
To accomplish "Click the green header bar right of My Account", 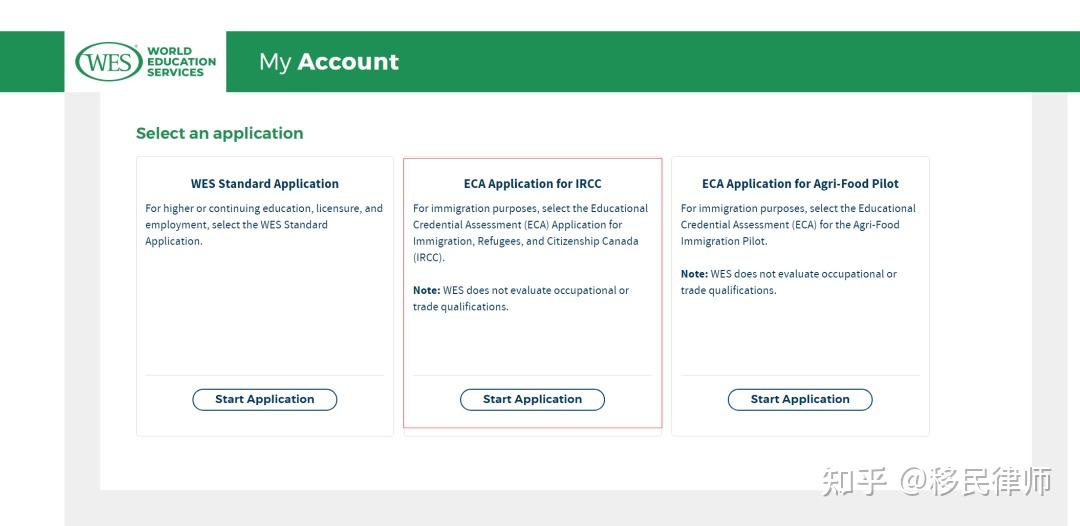I will (737, 62).
